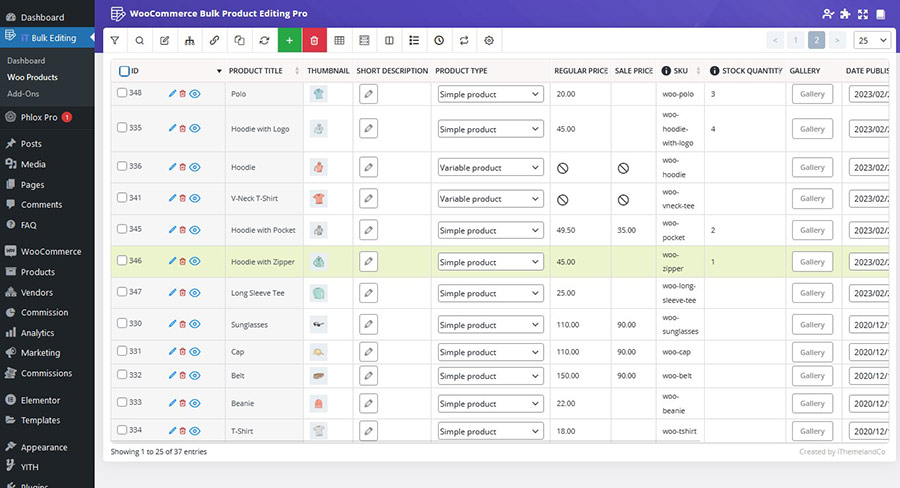
Task: Click the plugin puzzle icon in header
Action: point(845,14)
